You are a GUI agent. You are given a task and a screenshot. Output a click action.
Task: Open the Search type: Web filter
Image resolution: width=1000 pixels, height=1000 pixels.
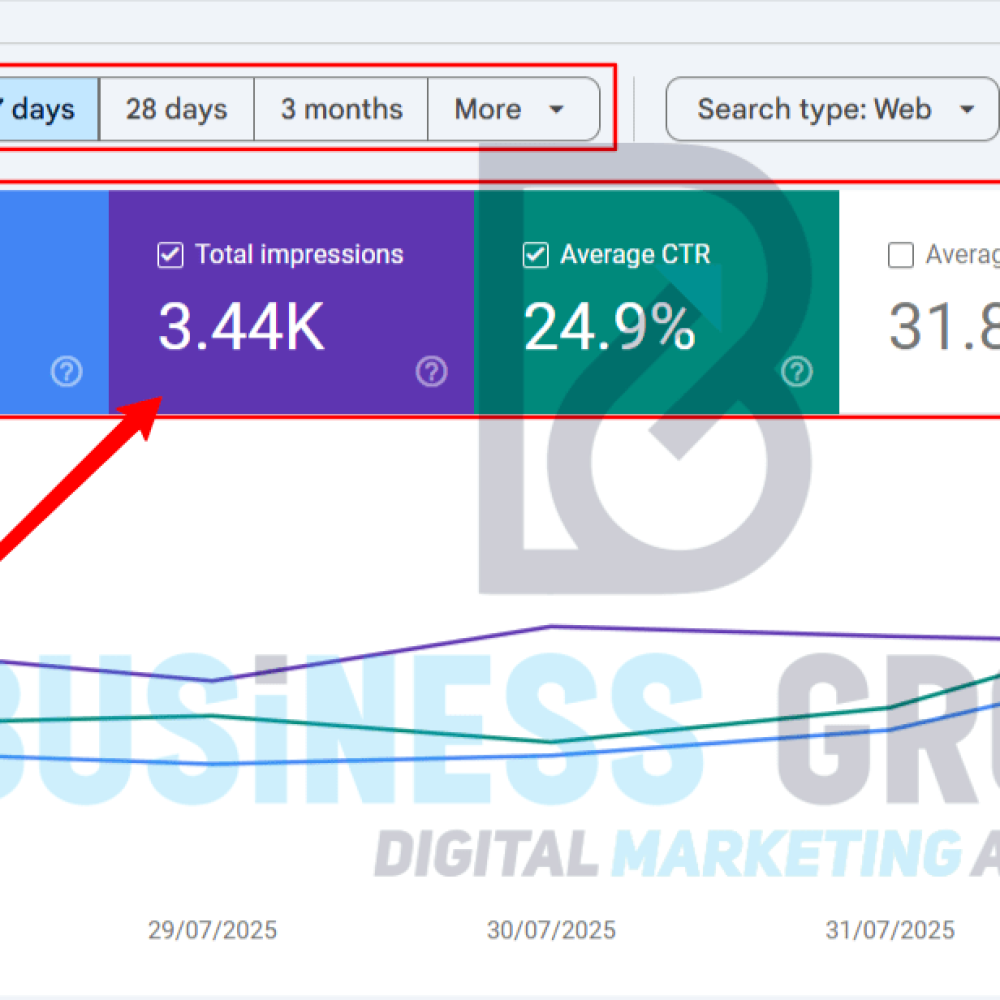832,109
